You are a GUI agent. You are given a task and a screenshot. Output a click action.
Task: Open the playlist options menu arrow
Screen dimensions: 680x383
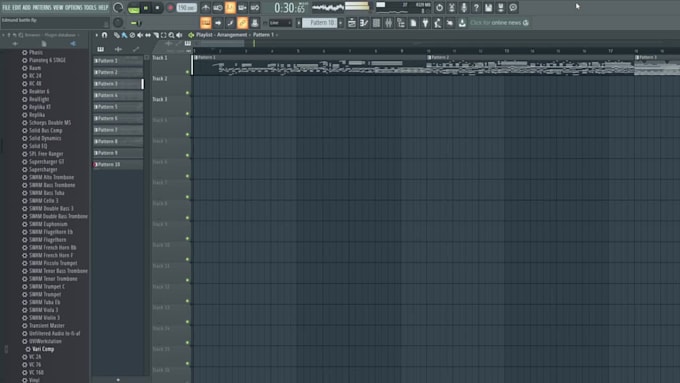(97, 35)
